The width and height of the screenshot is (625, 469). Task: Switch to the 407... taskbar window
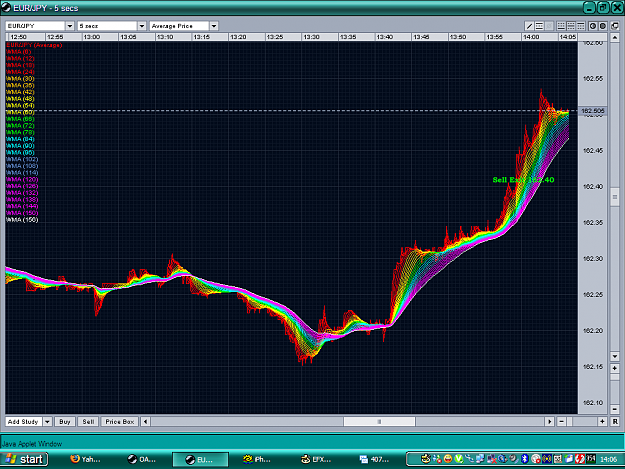coord(375,459)
